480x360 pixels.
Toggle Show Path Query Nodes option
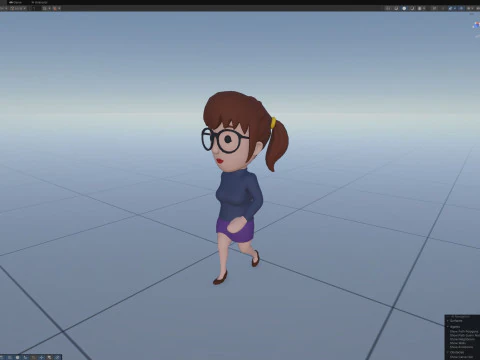click(x=464, y=335)
